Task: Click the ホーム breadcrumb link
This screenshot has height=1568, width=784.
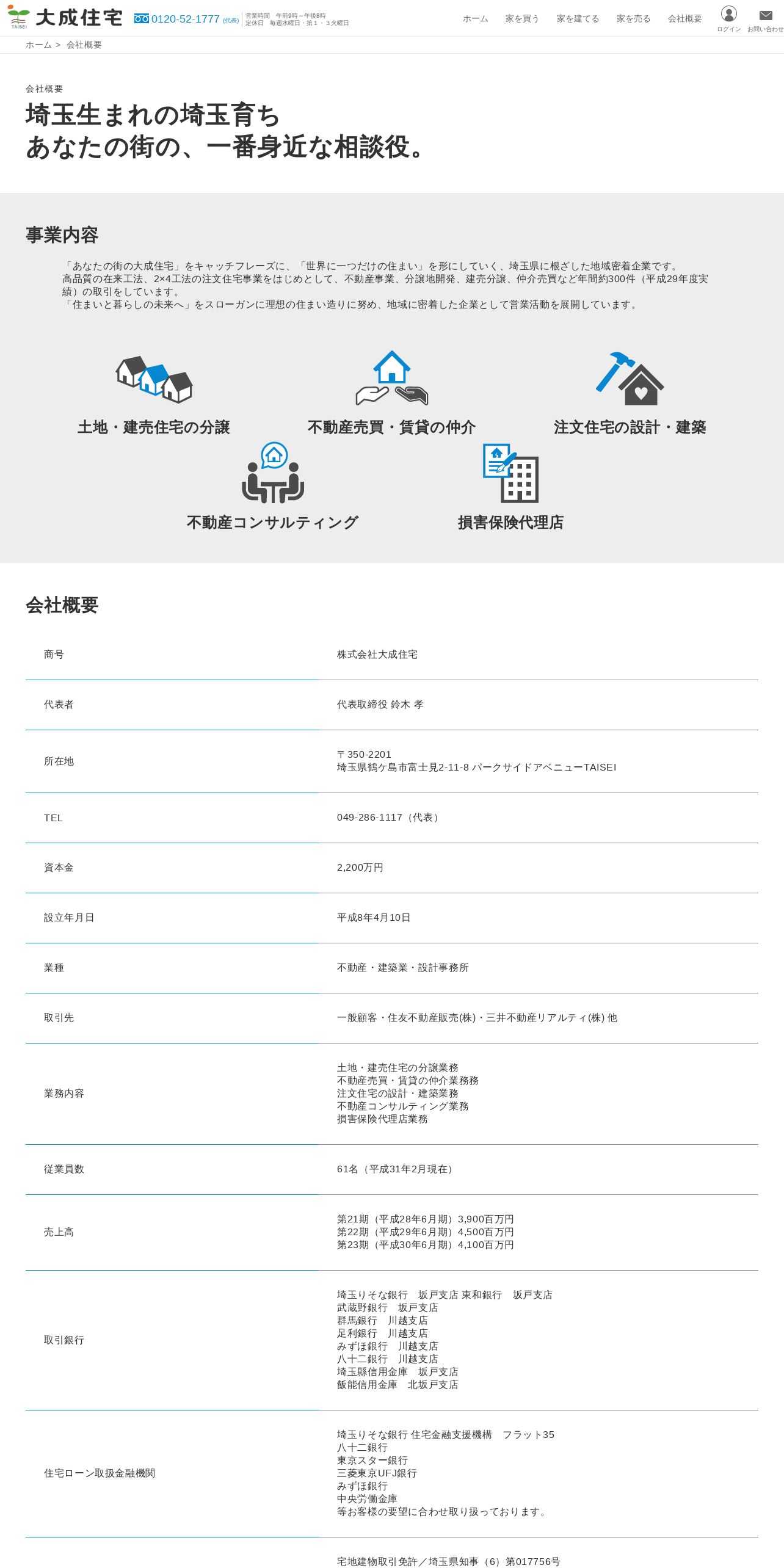Action: click(38, 45)
